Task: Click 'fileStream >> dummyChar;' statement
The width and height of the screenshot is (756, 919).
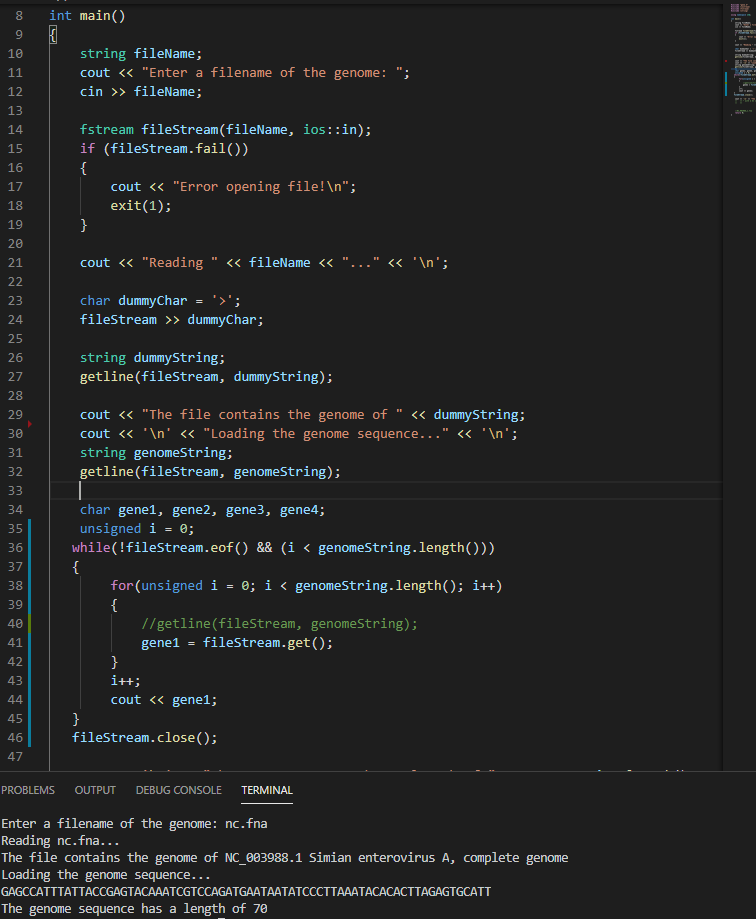Action: tap(172, 320)
